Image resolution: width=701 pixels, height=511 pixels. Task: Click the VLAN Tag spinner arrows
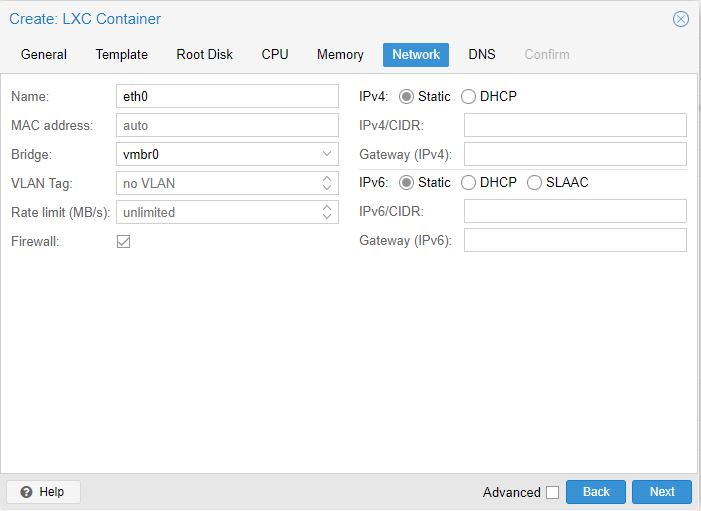(x=327, y=184)
